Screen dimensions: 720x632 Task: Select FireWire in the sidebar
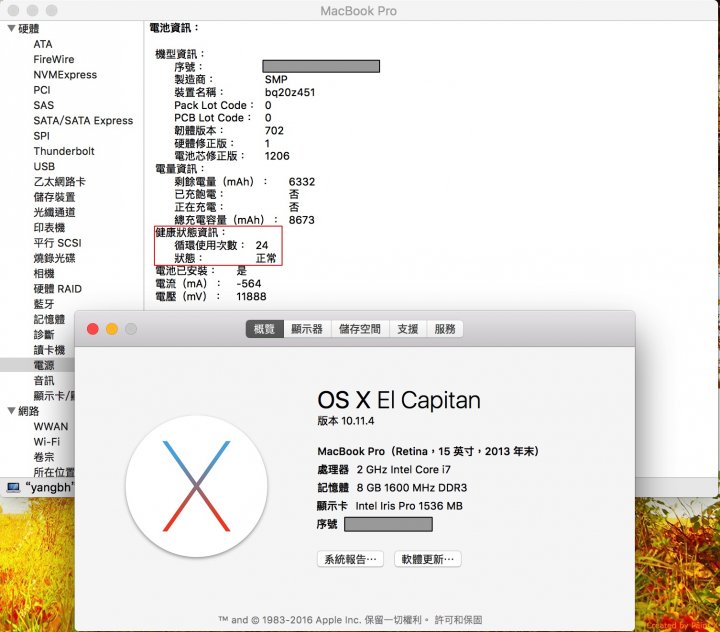54,59
